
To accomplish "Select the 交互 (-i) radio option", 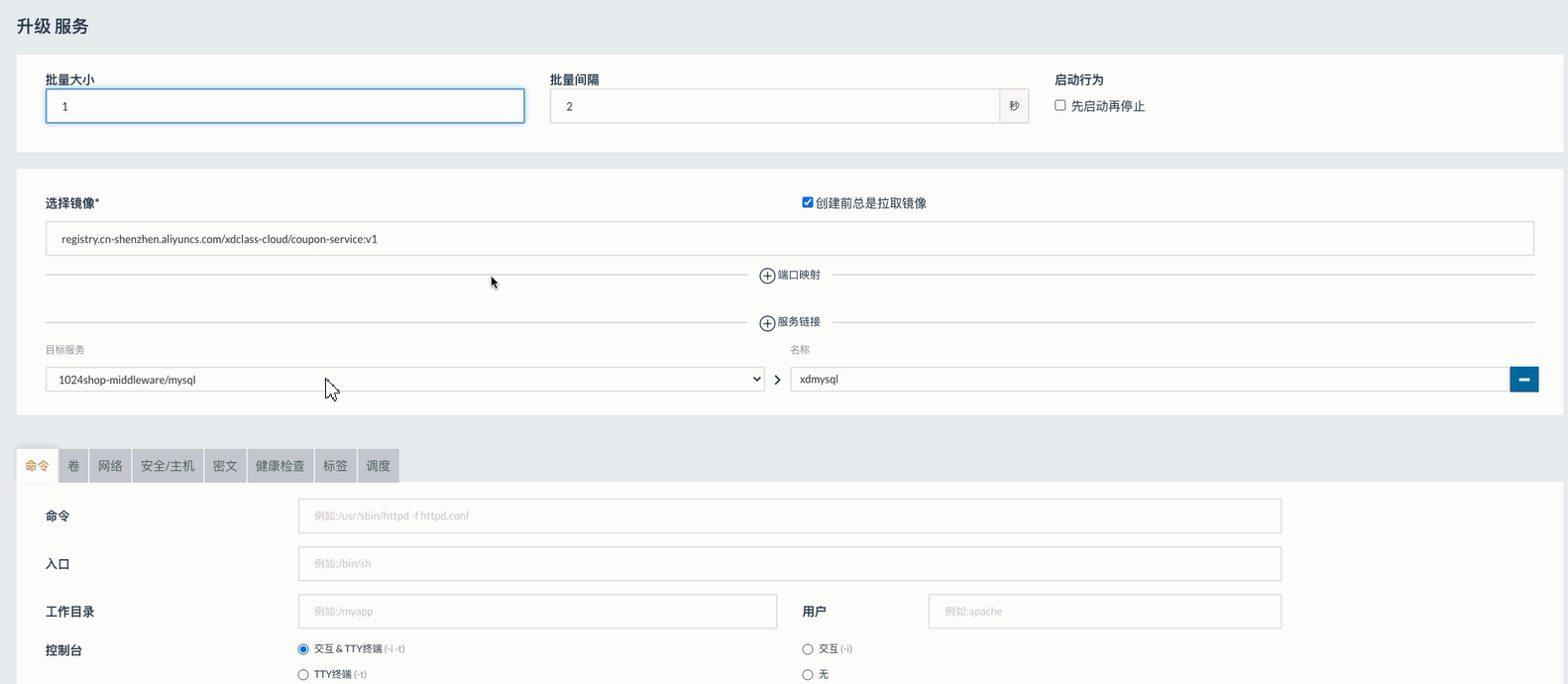I will click(x=808, y=649).
